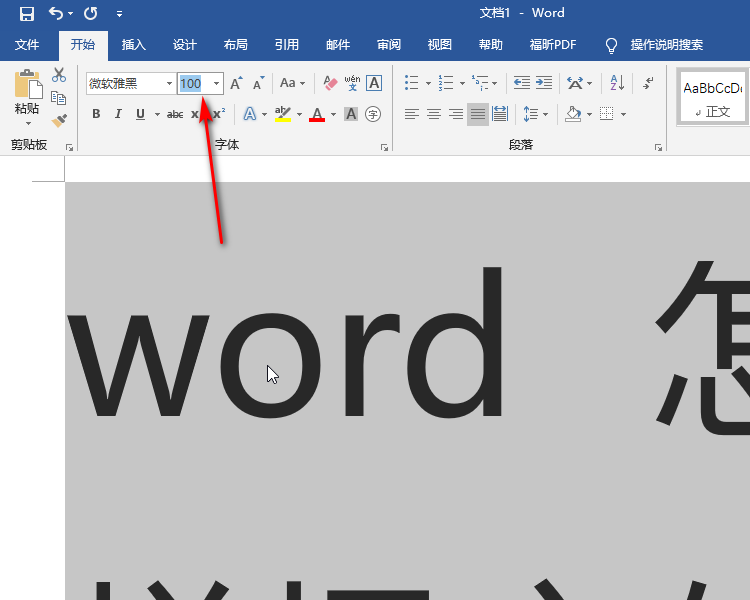Center align the text

tap(434, 114)
